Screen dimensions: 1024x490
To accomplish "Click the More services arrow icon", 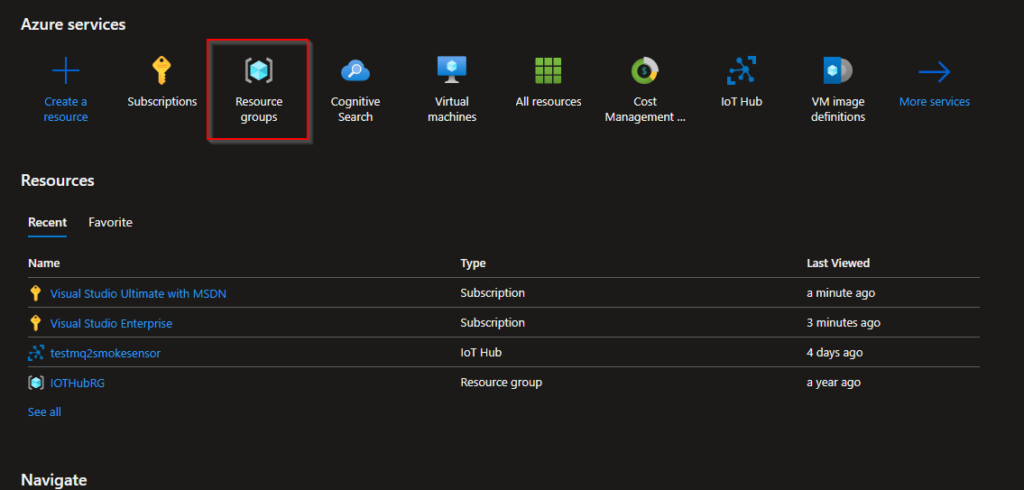I will [x=935, y=71].
